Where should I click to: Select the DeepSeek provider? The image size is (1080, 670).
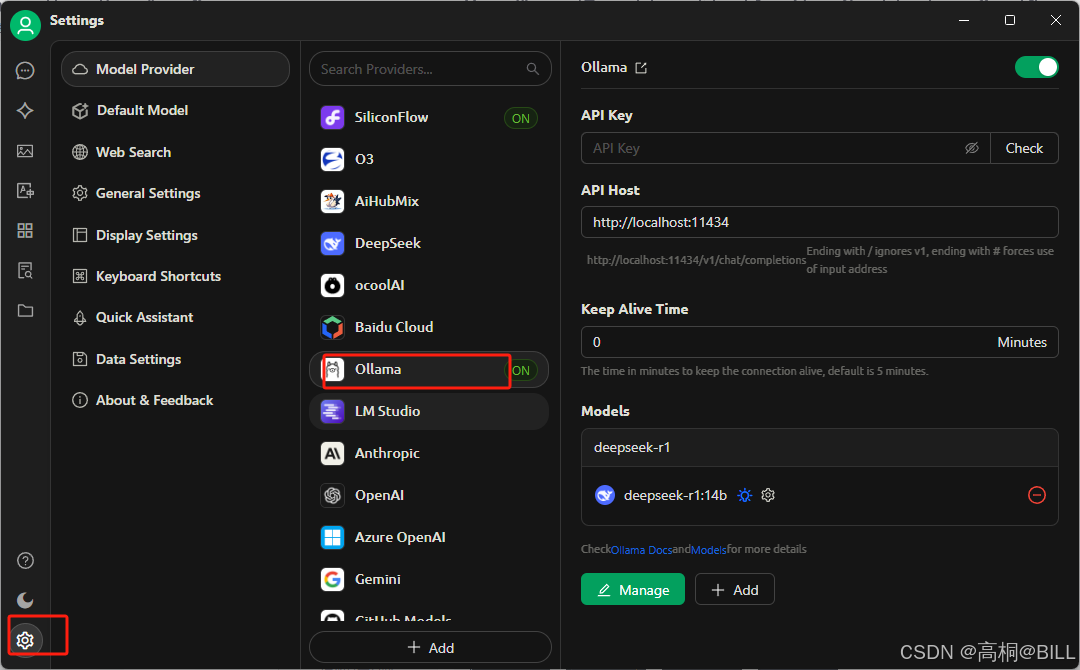[x=429, y=243]
